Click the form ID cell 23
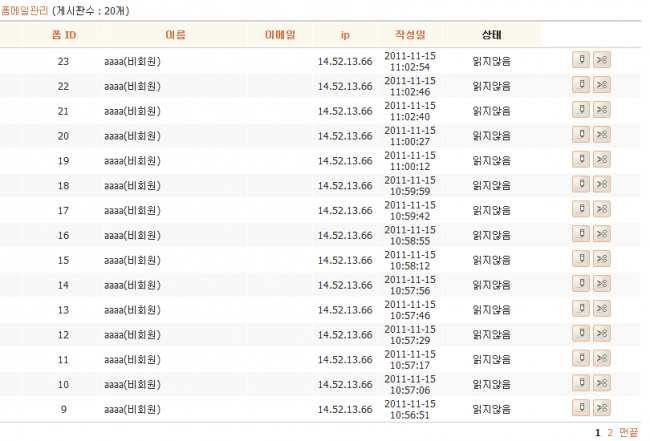 click(x=63, y=61)
